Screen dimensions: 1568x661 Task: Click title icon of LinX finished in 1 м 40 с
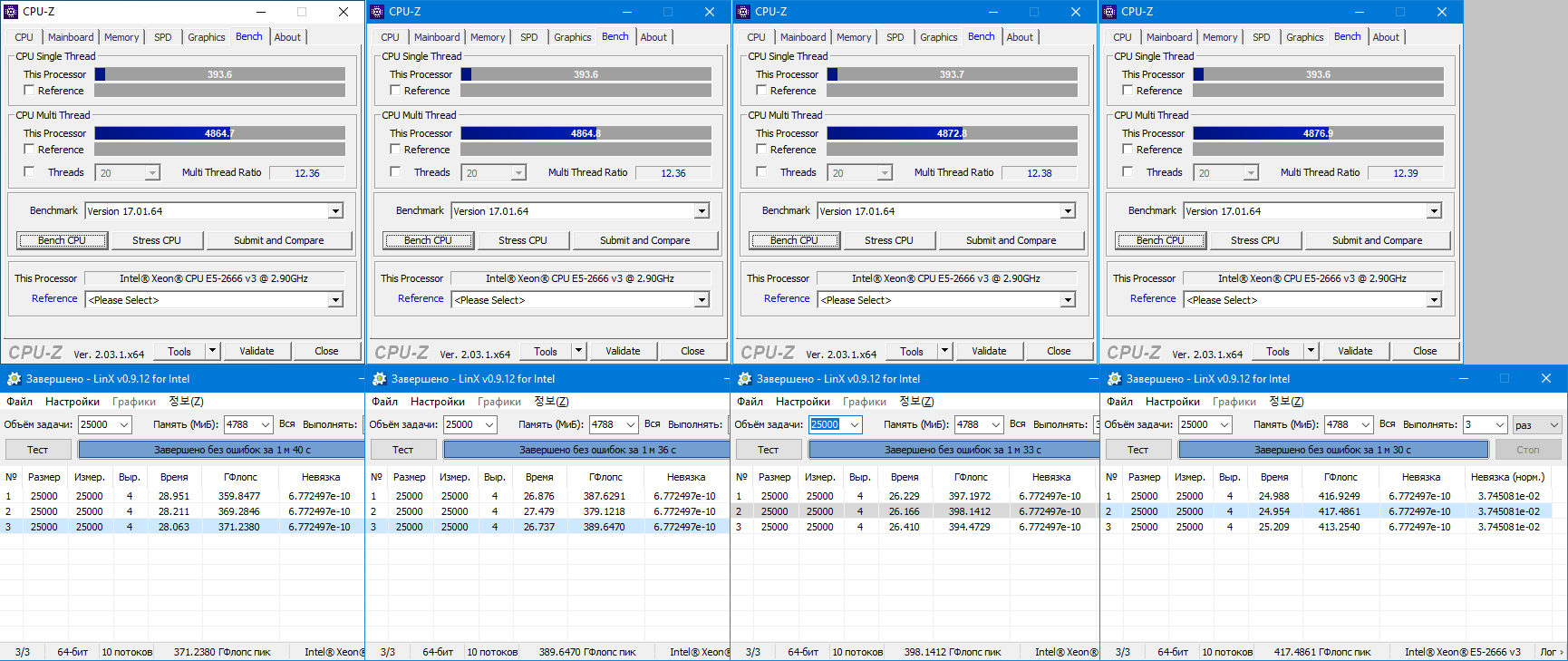coord(14,379)
